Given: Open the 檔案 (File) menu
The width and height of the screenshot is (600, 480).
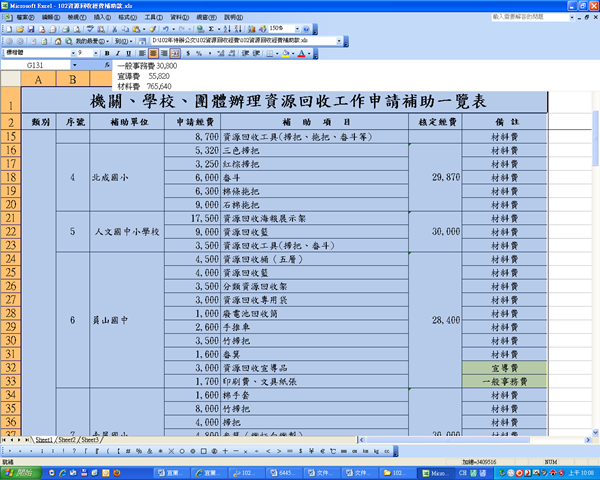Looking at the screenshot, I should [x=26, y=18].
